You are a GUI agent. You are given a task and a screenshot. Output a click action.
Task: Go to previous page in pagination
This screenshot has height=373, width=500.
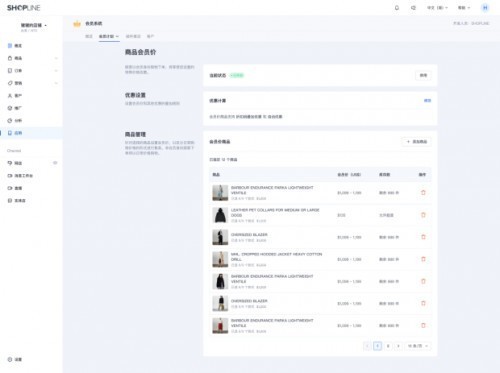[367, 346]
